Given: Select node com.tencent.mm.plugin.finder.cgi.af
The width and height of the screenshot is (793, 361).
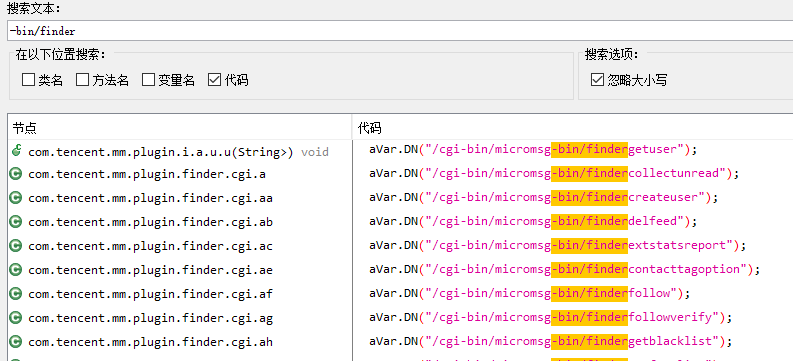Looking at the screenshot, I should tap(151, 294).
